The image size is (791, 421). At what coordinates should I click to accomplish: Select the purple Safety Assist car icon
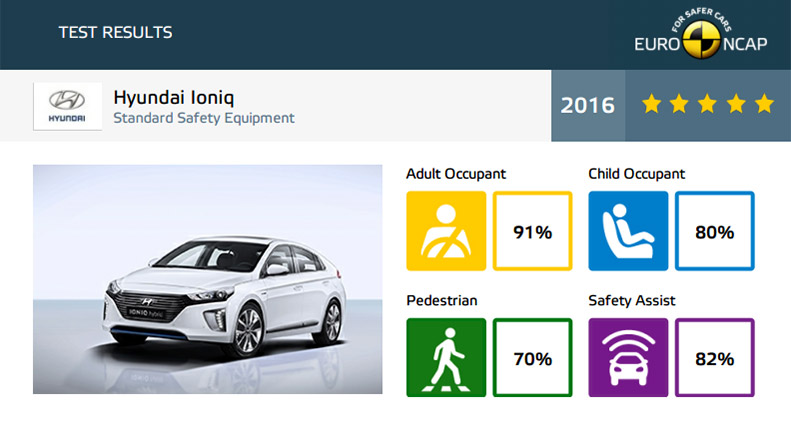tap(628, 357)
